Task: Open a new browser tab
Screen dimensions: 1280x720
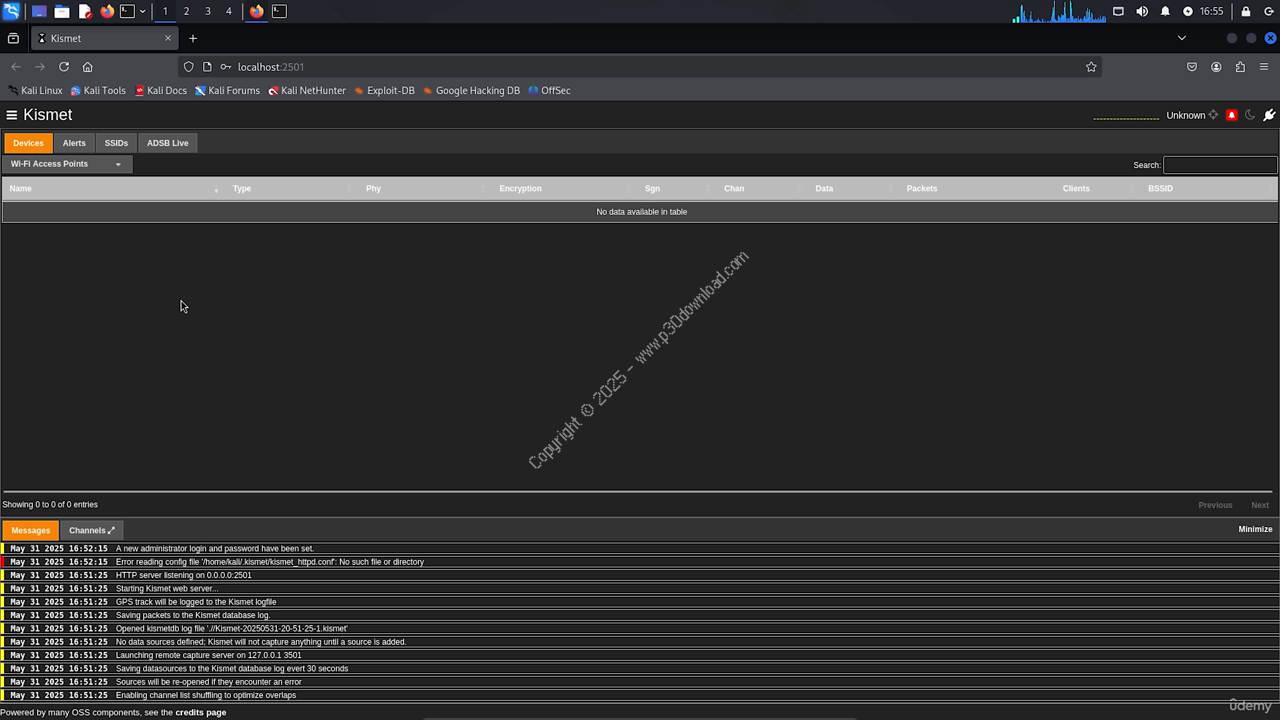Action: [193, 39]
